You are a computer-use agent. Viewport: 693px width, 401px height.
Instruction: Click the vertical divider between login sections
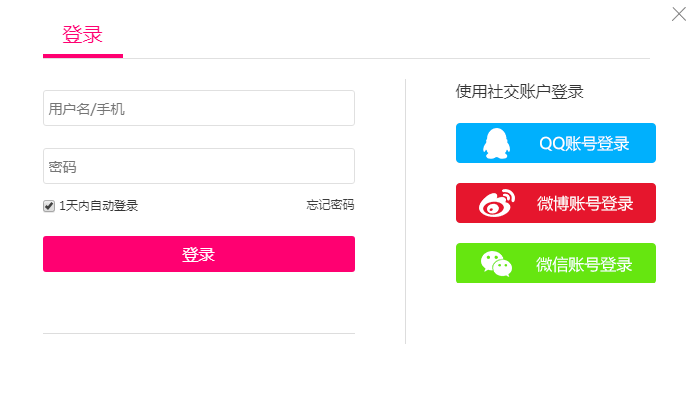(405, 211)
